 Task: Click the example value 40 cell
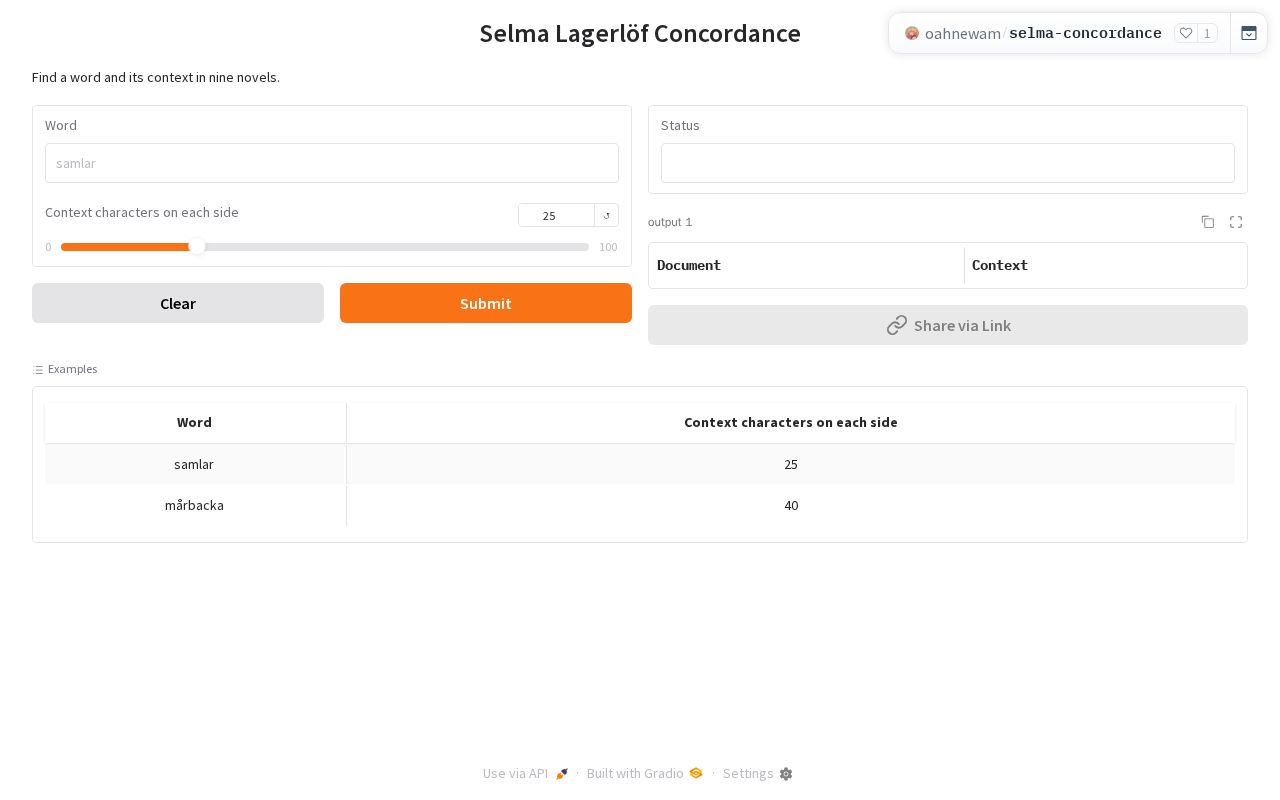[791, 505]
